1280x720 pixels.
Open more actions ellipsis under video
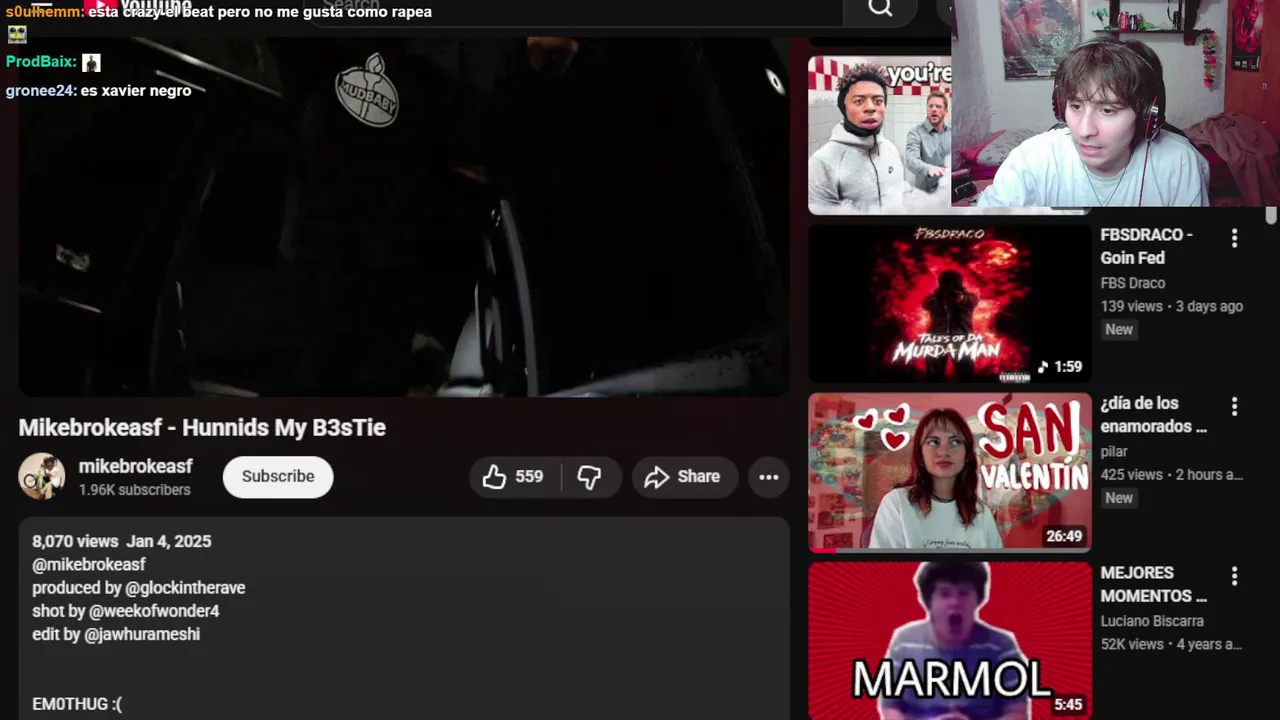coord(768,477)
